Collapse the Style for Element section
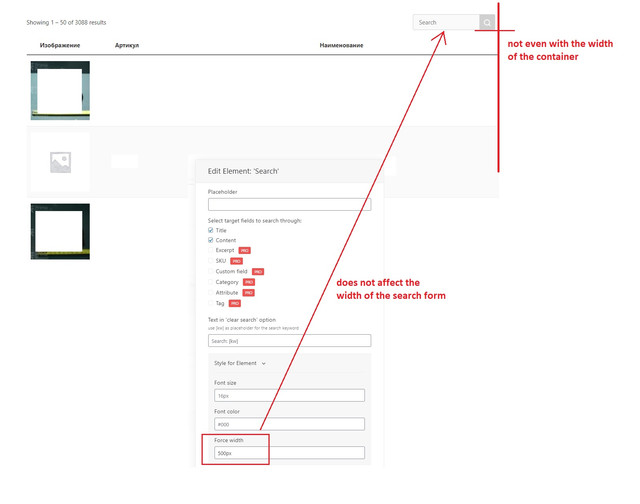Viewport: 640px width, 504px height. coord(240,363)
